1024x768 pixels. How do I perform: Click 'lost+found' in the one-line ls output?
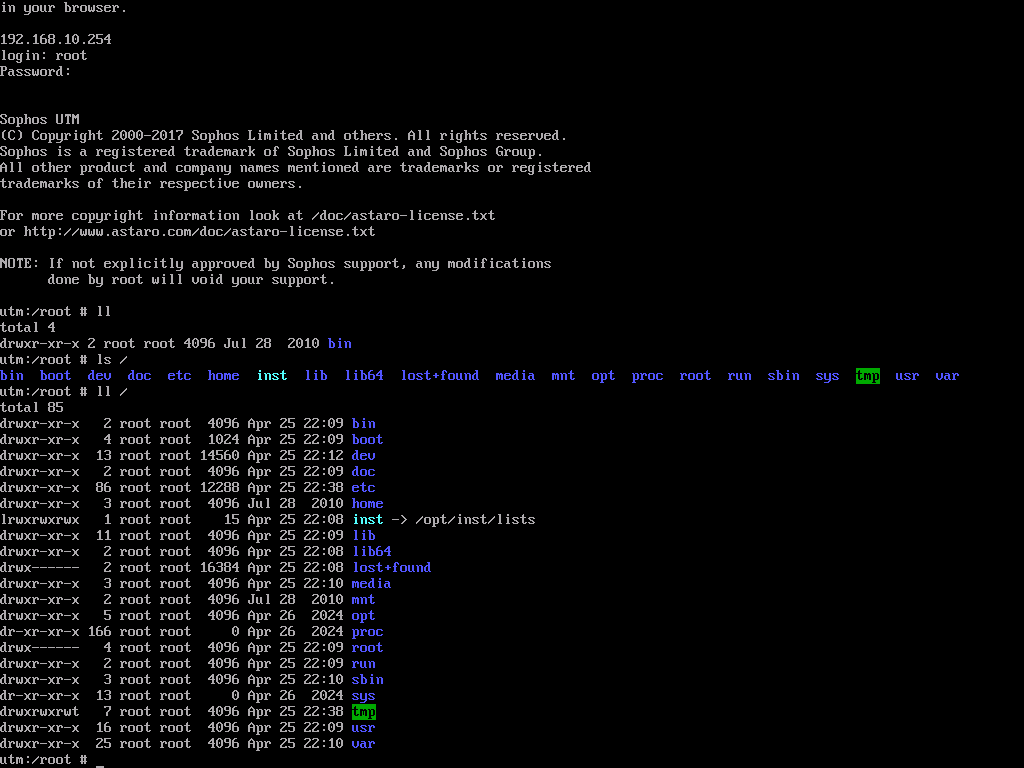pyautogui.click(x=440, y=376)
